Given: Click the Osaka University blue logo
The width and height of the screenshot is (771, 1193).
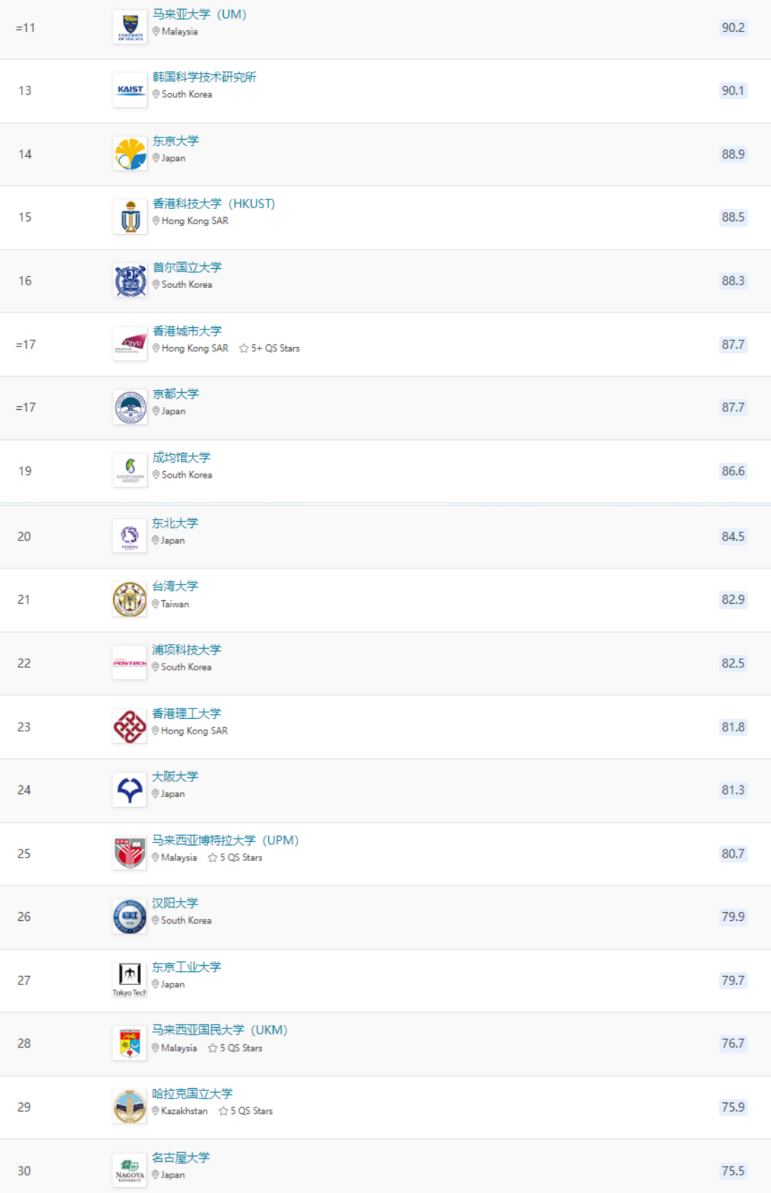Looking at the screenshot, I should point(129,790).
